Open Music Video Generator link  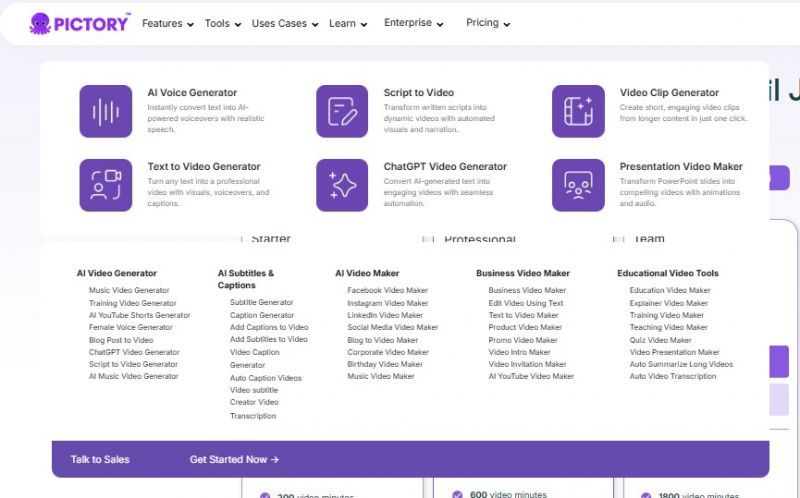pos(129,290)
